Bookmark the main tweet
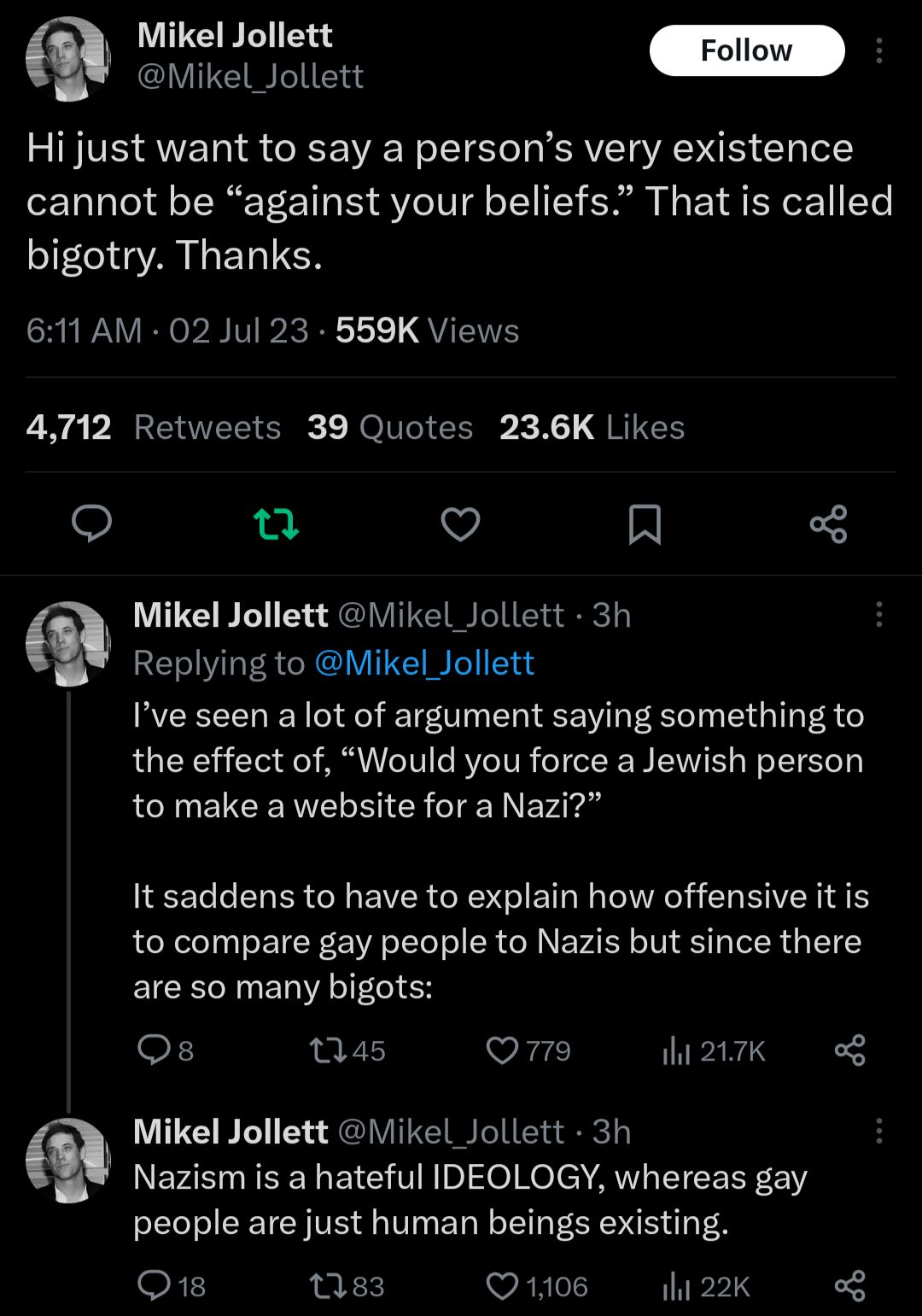 click(645, 525)
